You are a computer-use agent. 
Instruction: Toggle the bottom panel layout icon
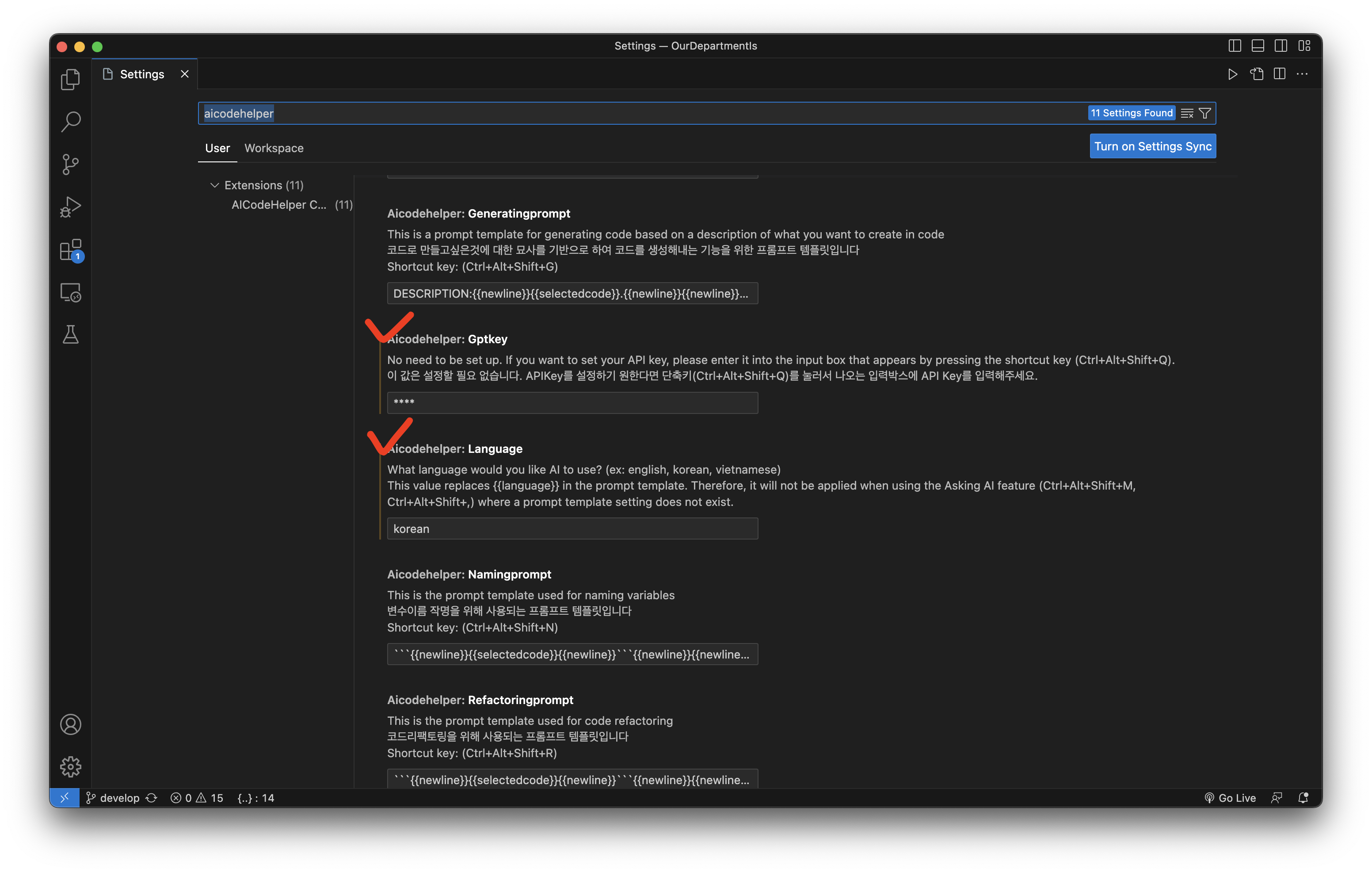(1258, 46)
